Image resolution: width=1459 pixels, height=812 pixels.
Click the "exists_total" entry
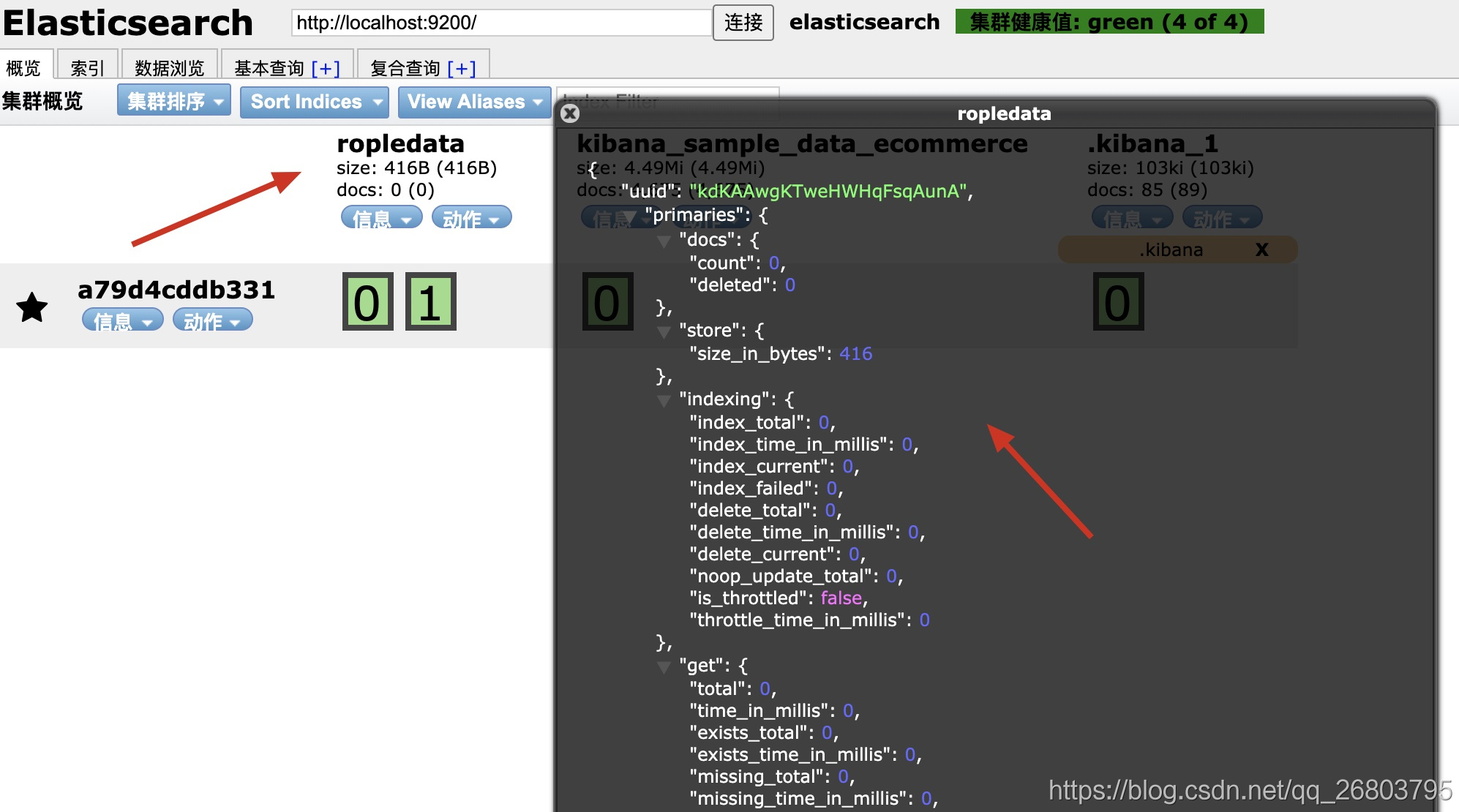[x=764, y=732]
